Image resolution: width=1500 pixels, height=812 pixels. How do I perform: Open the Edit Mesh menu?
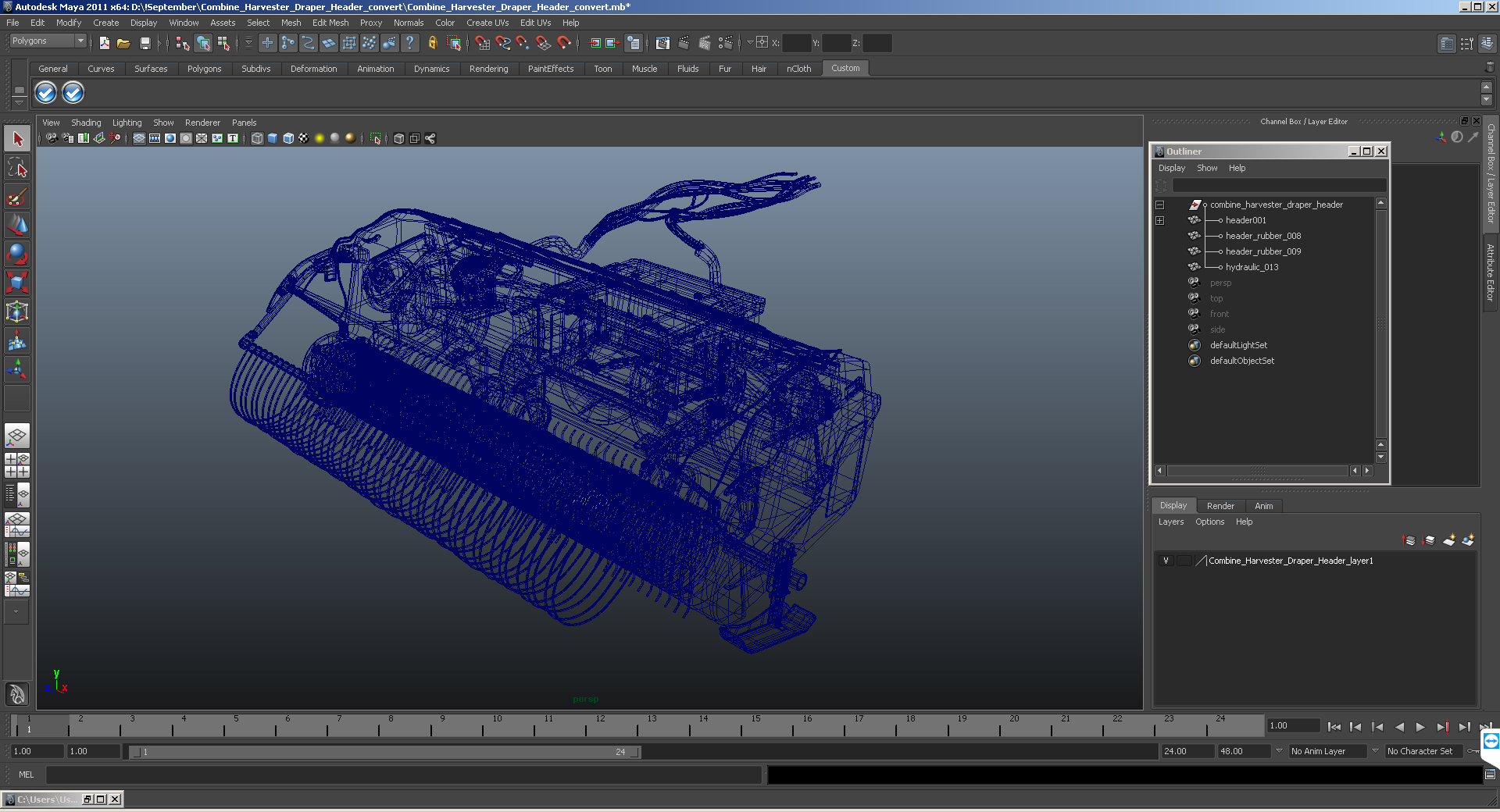click(330, 23)
